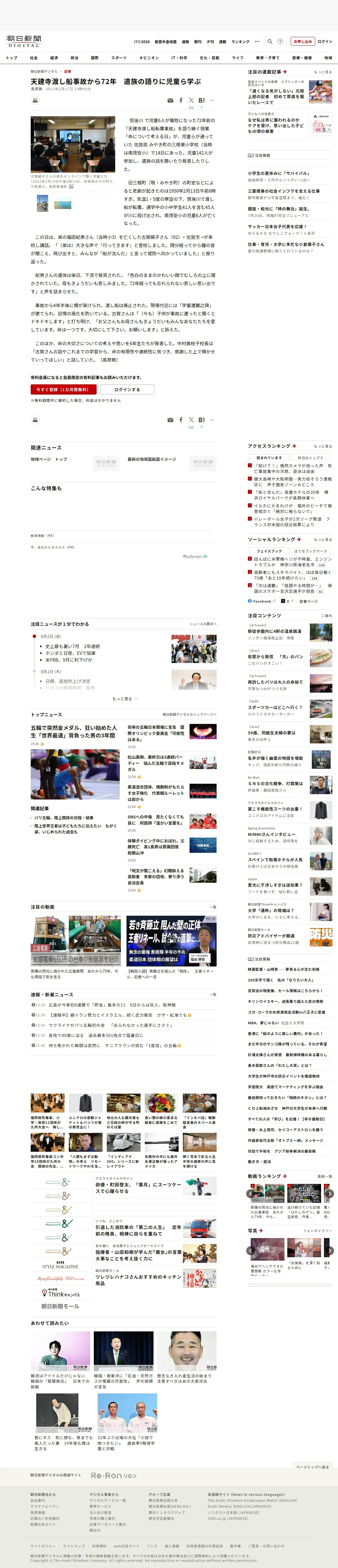Open 地域ページ トップ related news link

tap(49, 460)
